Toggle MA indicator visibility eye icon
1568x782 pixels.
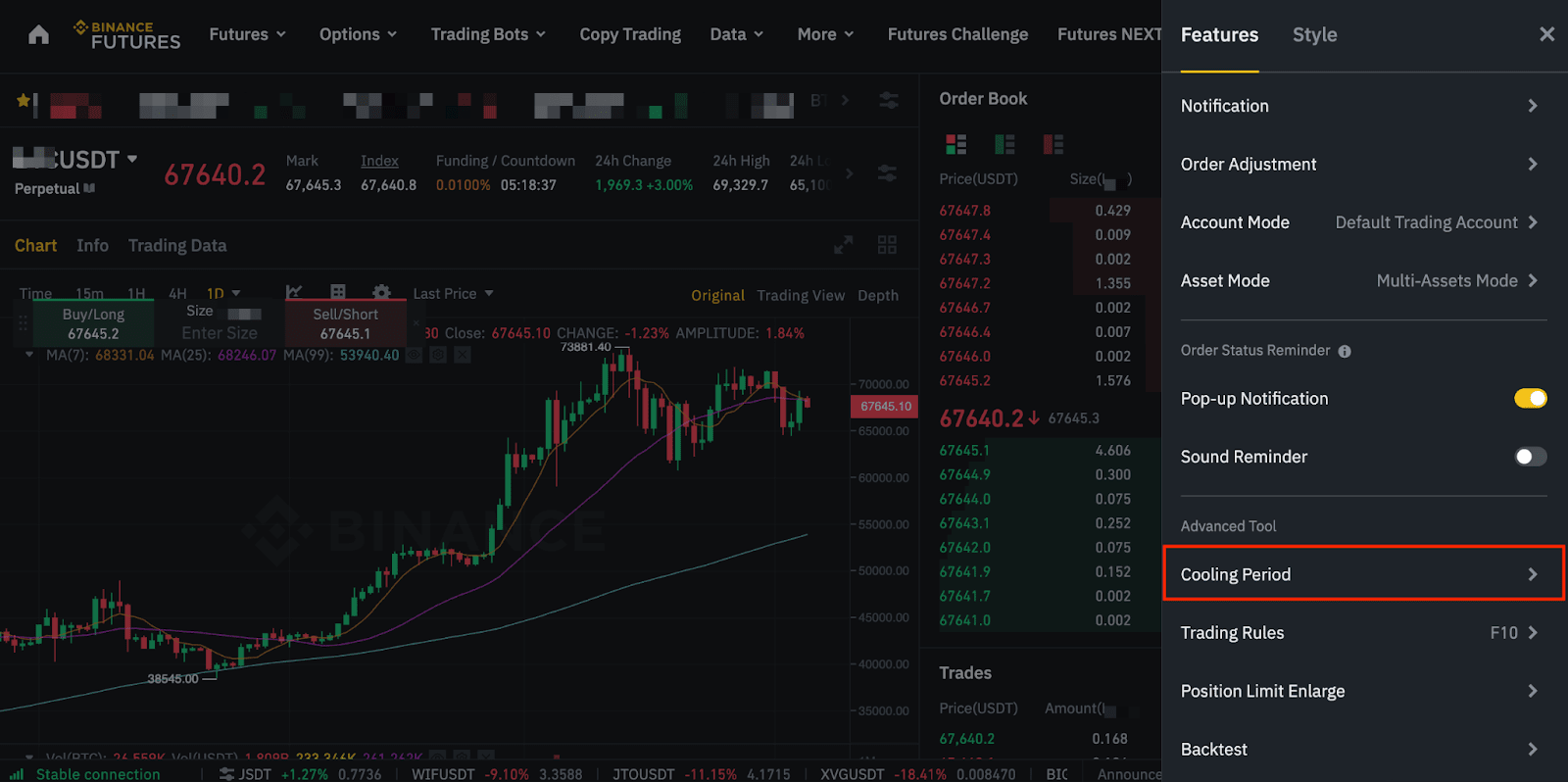(x=415, y=355)
